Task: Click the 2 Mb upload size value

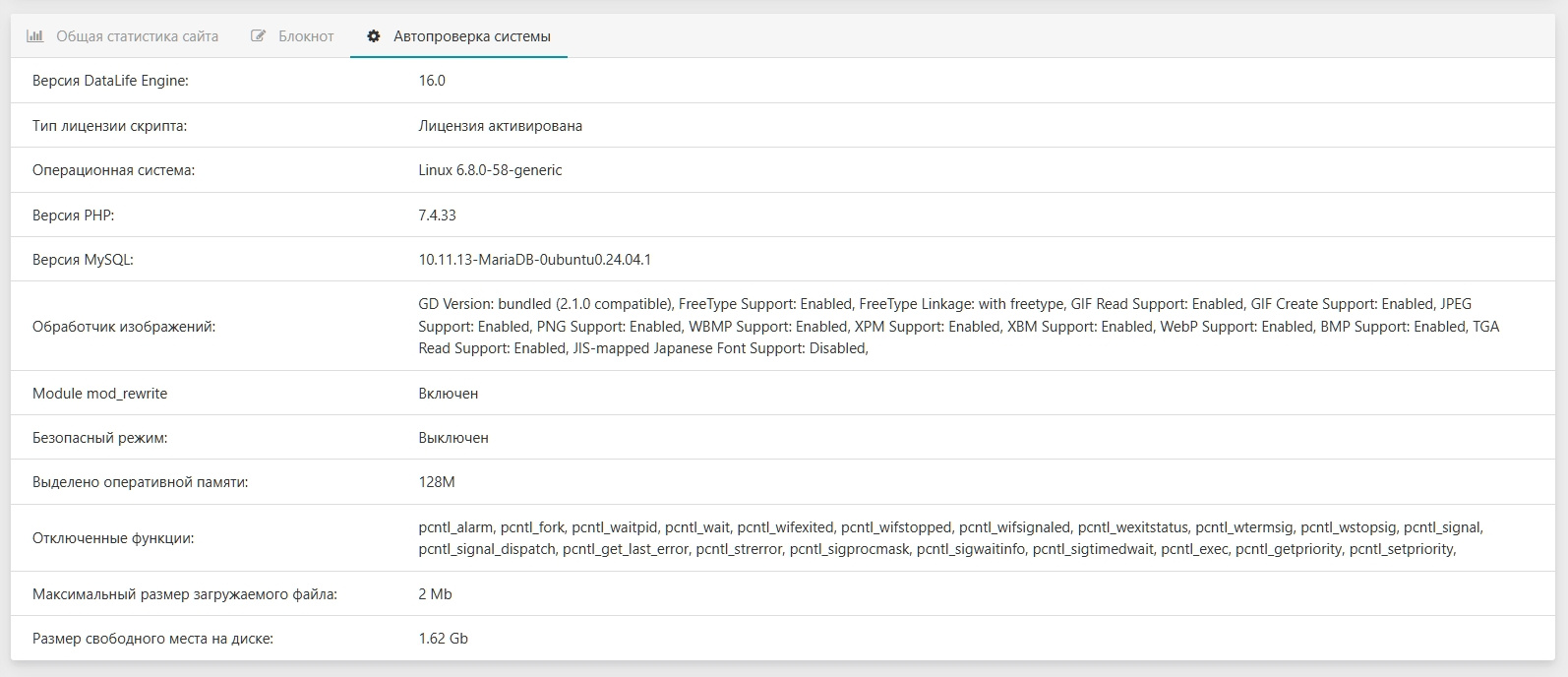Action: pyautogui.click(x=435, y=594)
